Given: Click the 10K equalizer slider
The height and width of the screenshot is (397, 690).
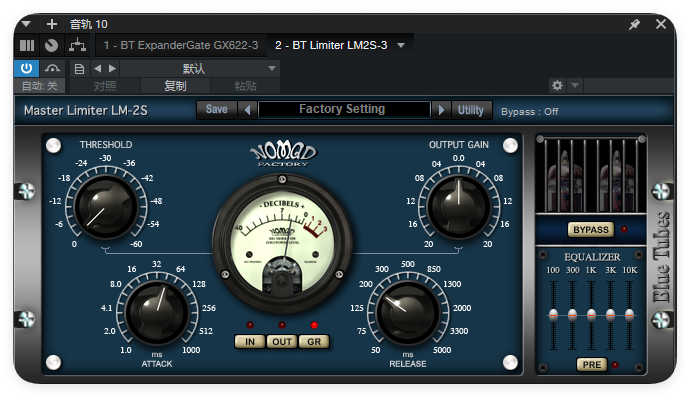Looking at the screenshot, I should tap(630, 315).
